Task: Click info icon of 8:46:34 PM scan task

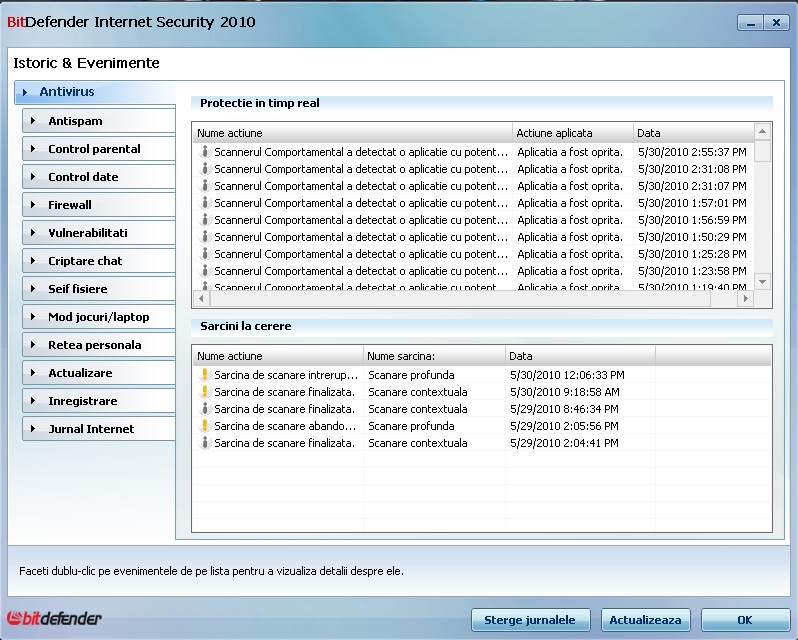Action: 205,409
